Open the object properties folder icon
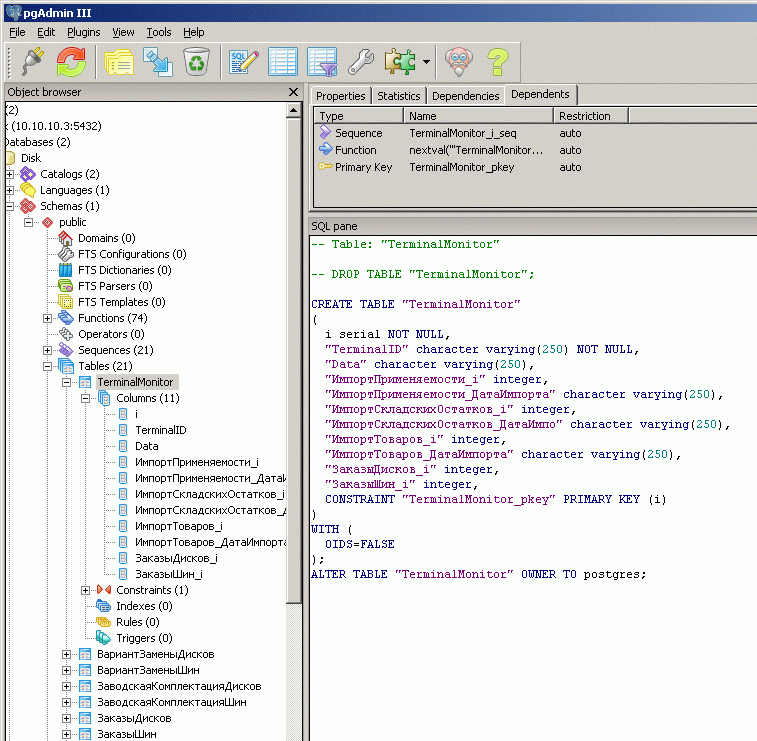 point(119,61)
